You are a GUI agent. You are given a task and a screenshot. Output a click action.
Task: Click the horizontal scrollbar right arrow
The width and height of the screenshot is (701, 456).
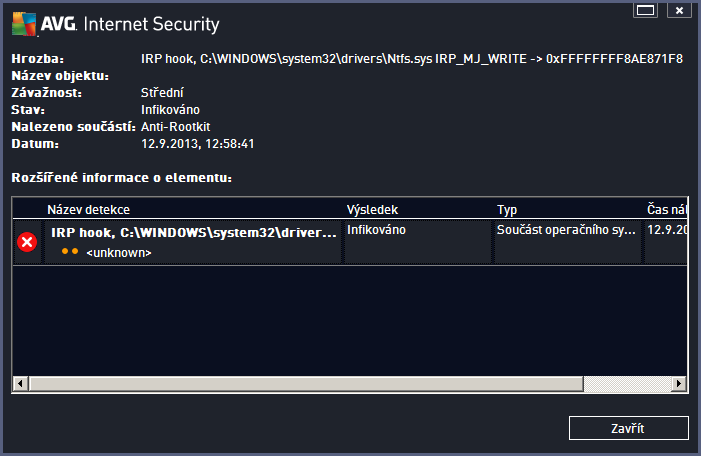679,384
